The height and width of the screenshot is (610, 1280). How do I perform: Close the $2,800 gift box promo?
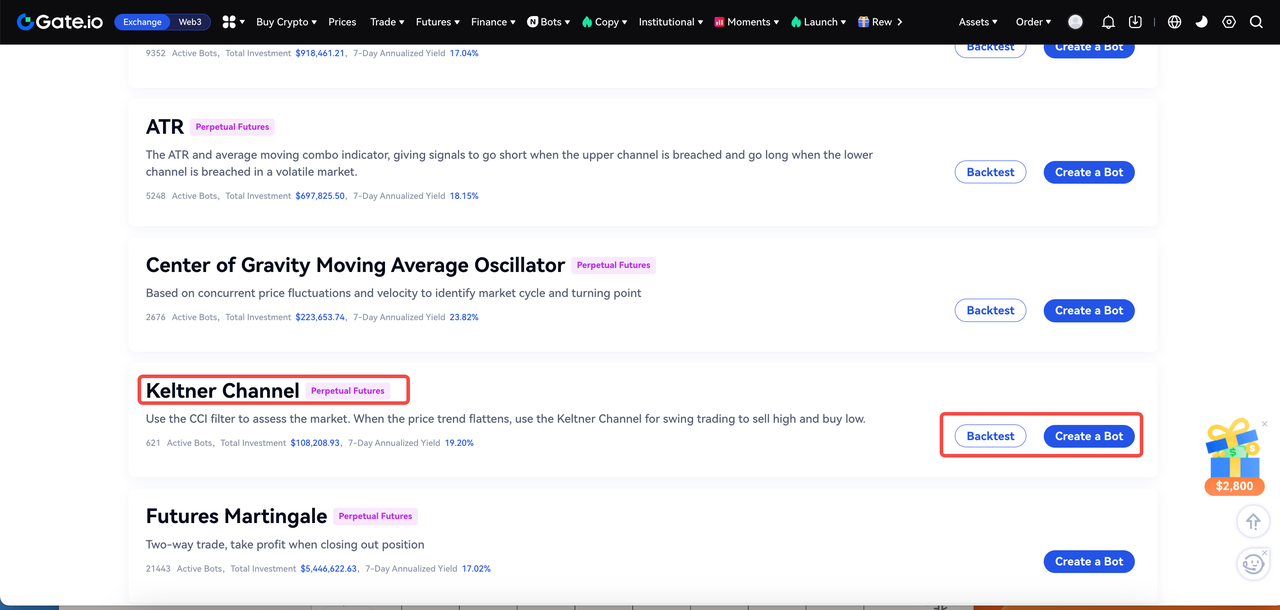(1264, 424)
